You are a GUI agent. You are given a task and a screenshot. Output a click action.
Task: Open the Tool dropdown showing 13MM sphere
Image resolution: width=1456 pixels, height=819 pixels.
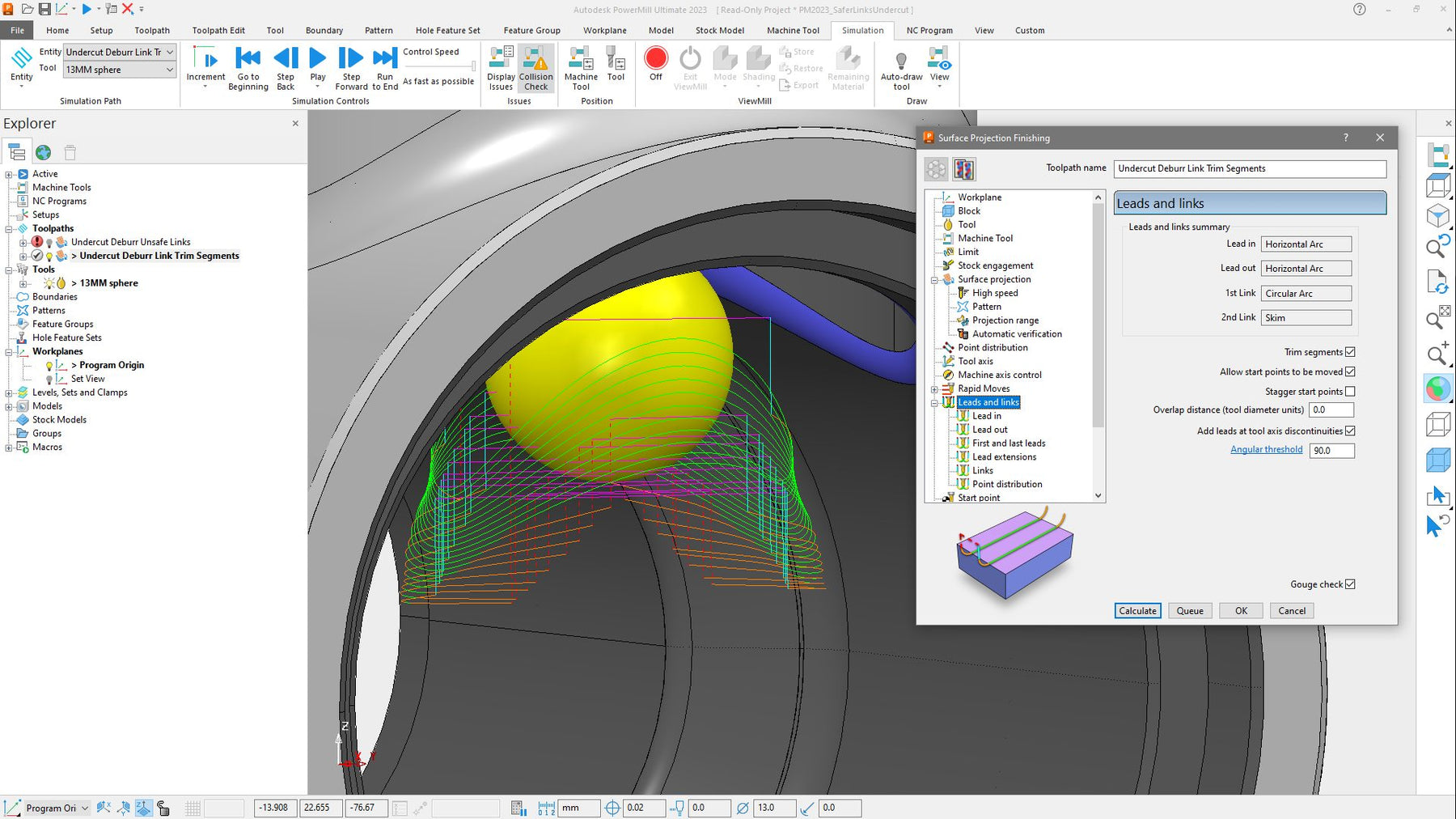[119, 70]
